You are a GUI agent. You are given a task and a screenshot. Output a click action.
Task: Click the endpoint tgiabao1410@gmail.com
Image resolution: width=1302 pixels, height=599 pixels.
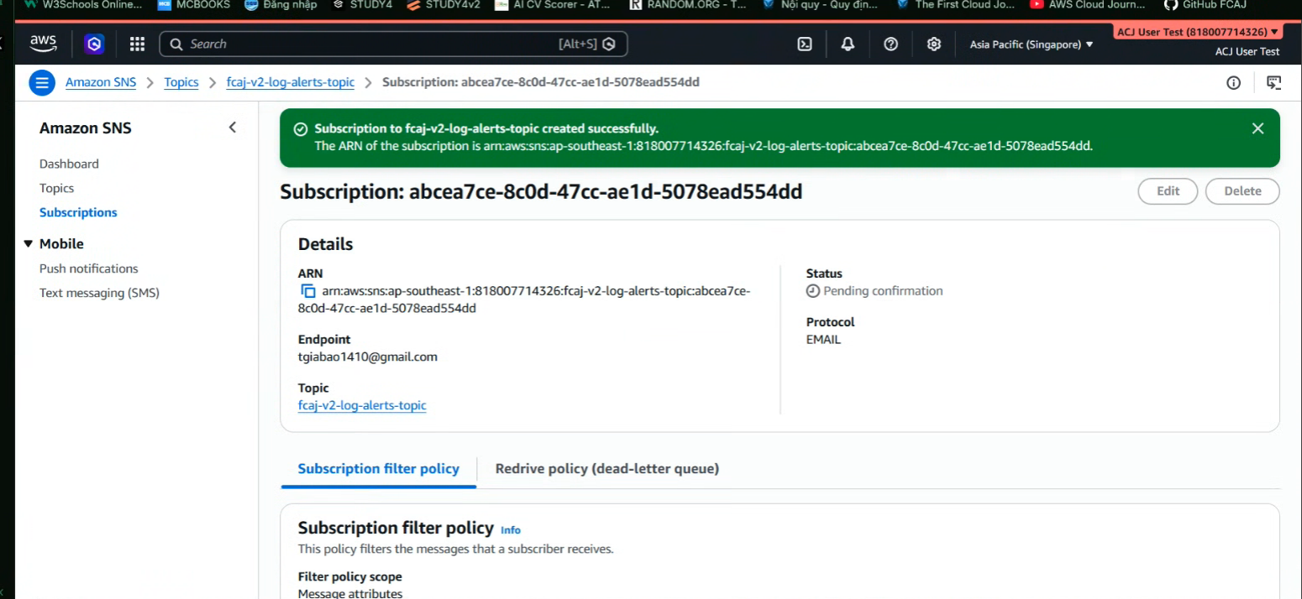click(x=367, y=357)
